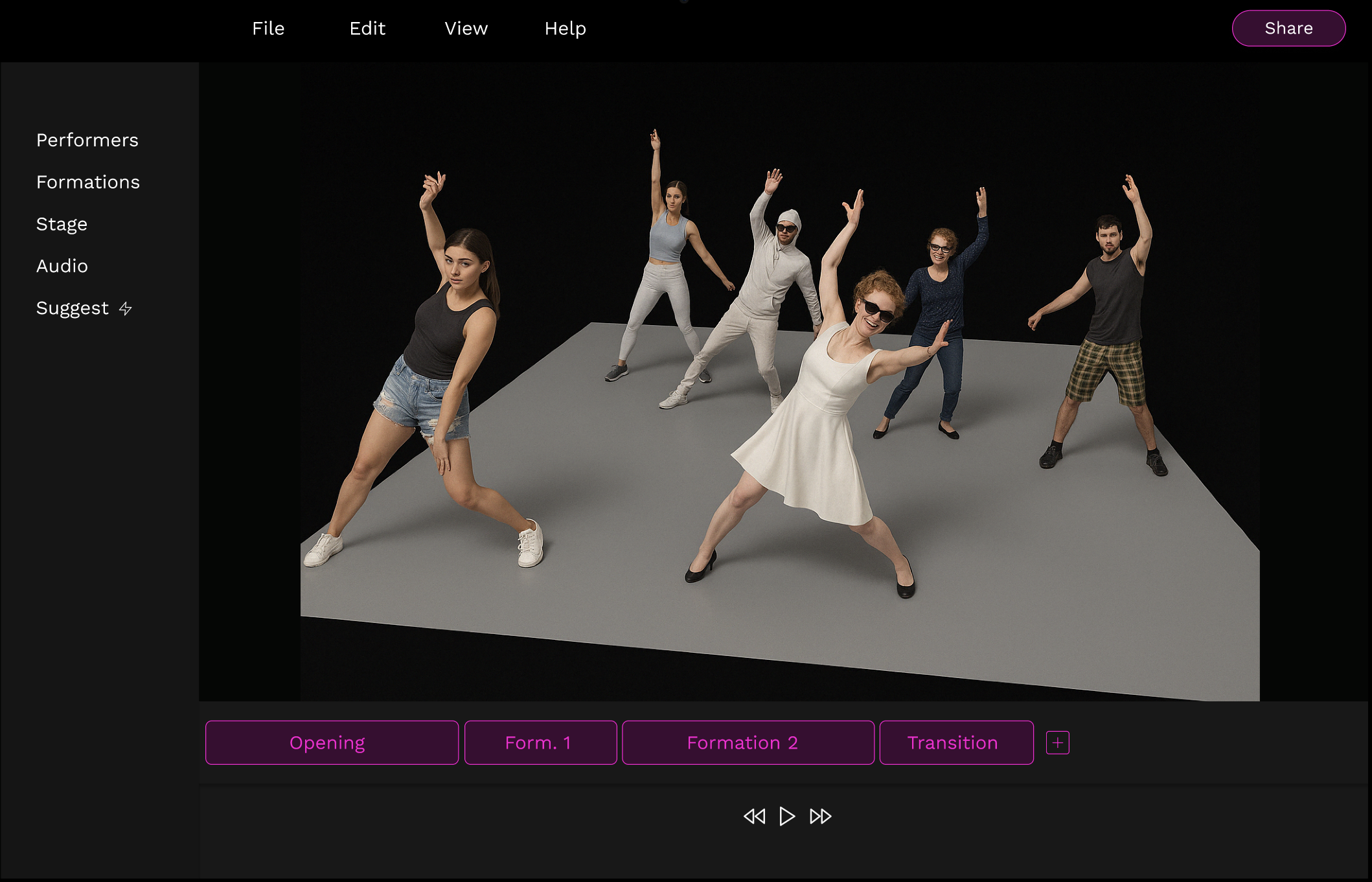The height and width of the screenshot is (882, 1372).
Task: Select the Opening timeline segment
Action: [x=332, y=743]
